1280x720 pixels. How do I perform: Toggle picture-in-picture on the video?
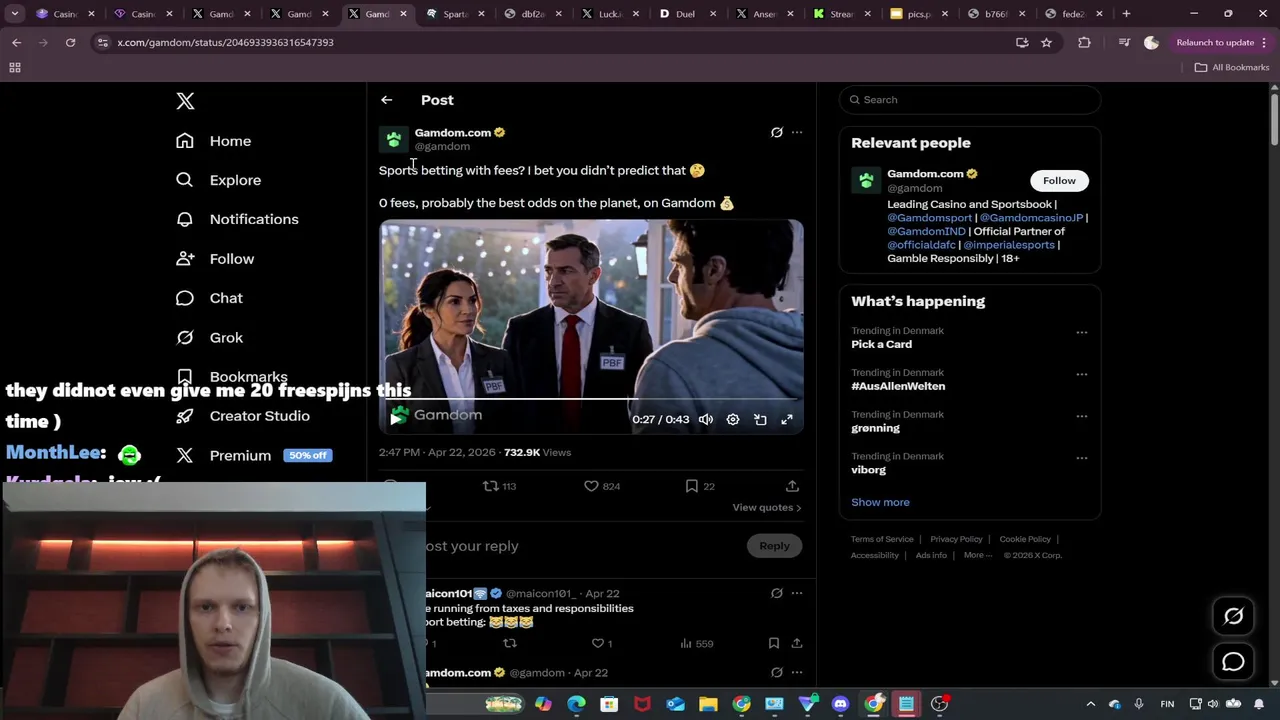760,420
